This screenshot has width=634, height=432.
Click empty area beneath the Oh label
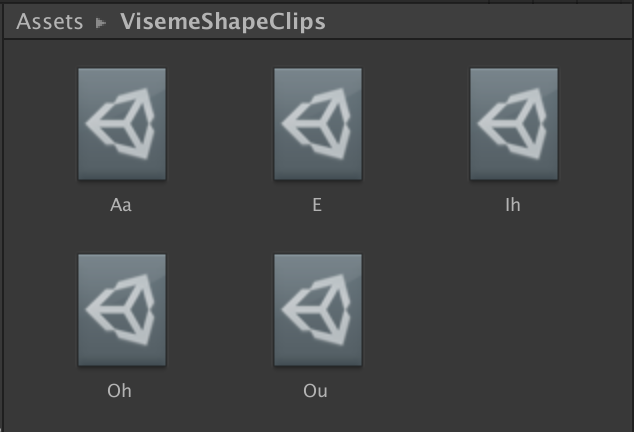(120, 417)
